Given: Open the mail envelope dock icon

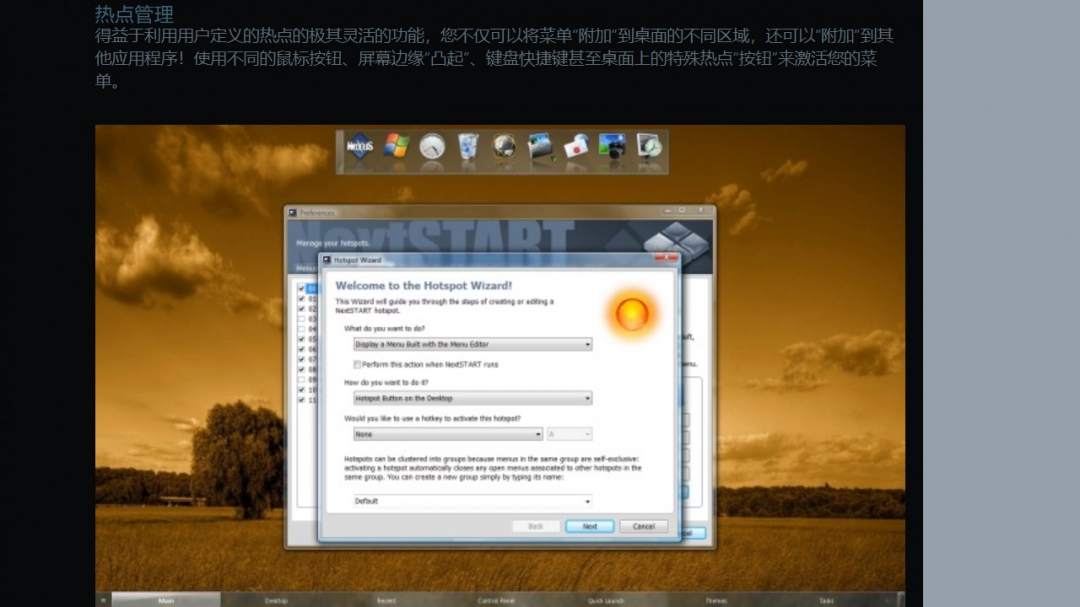Looking at the screenshot, I should click(575, 147).
